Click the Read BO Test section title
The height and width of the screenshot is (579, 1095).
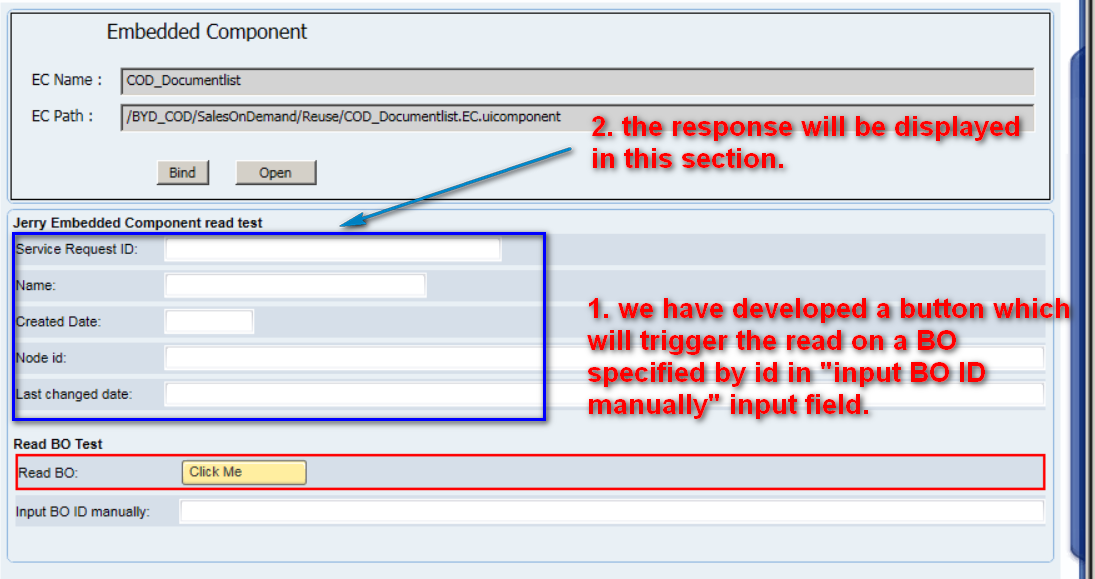coord(58,444)
